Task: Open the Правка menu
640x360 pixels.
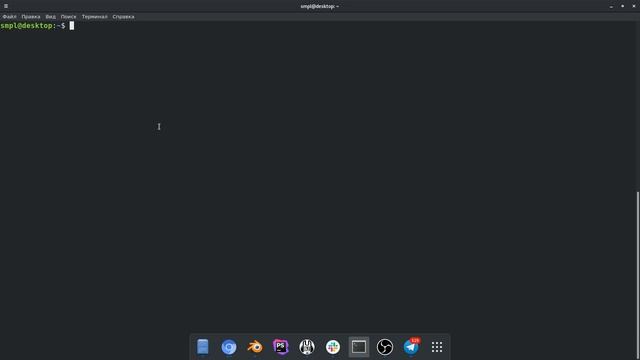Action: pyautogui.click(x=31, y=17)
